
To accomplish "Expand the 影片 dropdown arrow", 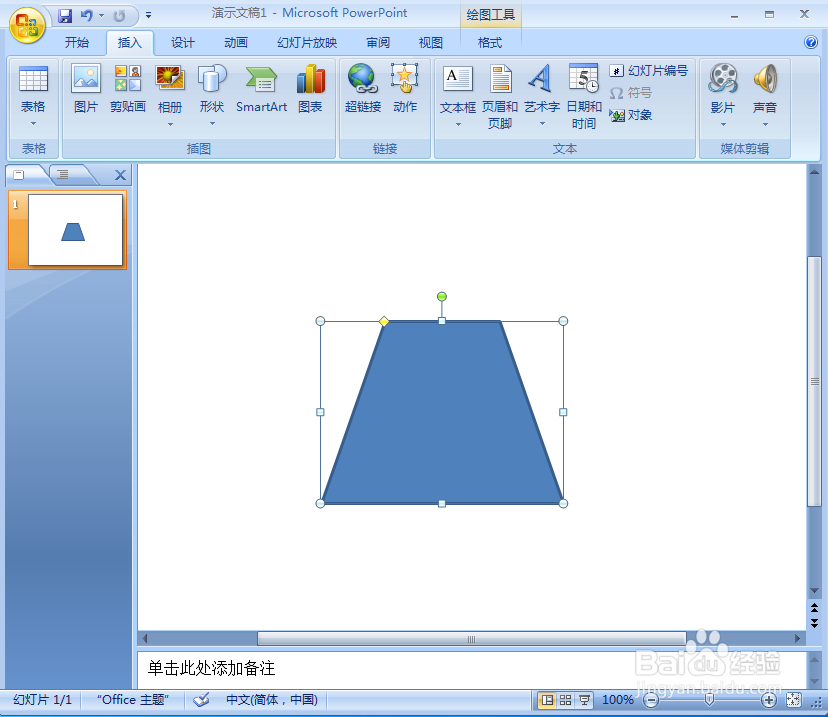I will point(723,125).
